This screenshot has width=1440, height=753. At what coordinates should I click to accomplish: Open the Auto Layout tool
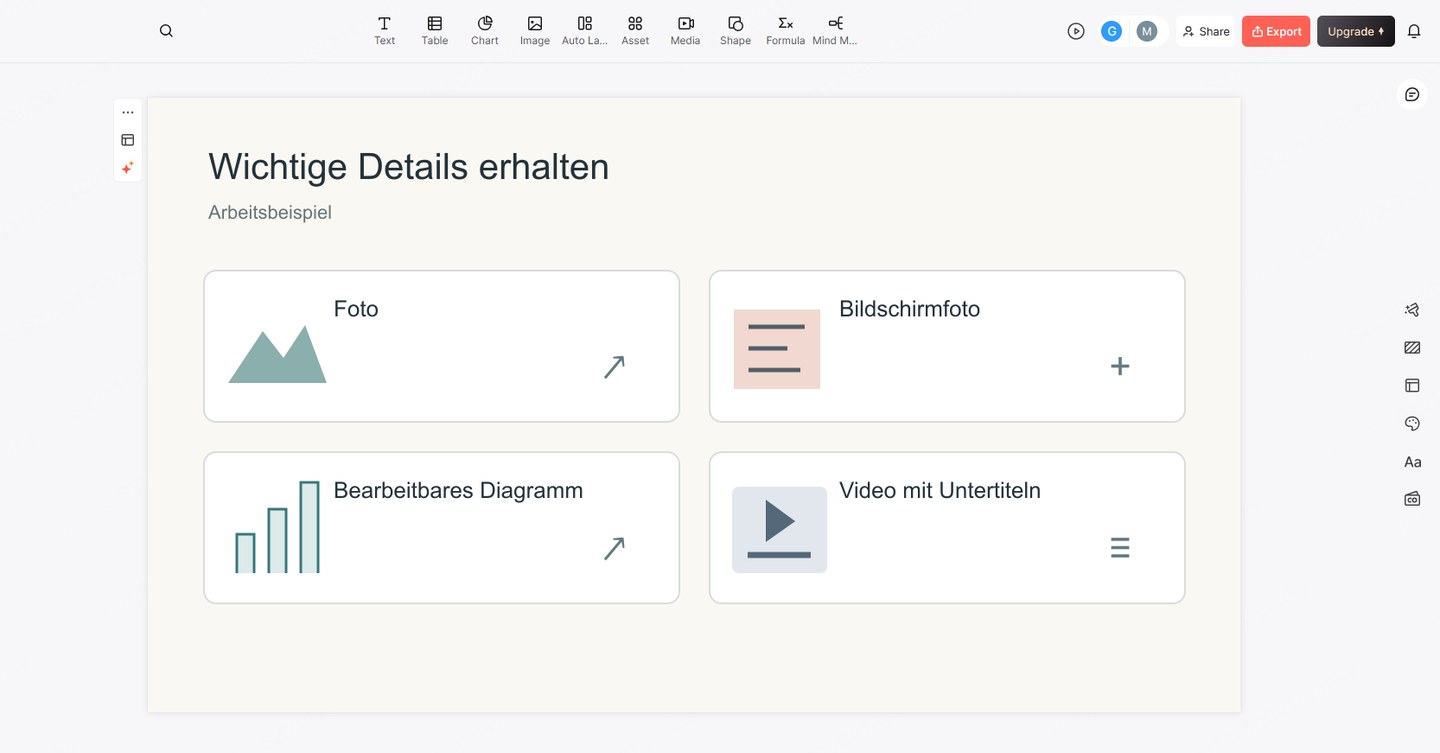click(x=585, y=30)
